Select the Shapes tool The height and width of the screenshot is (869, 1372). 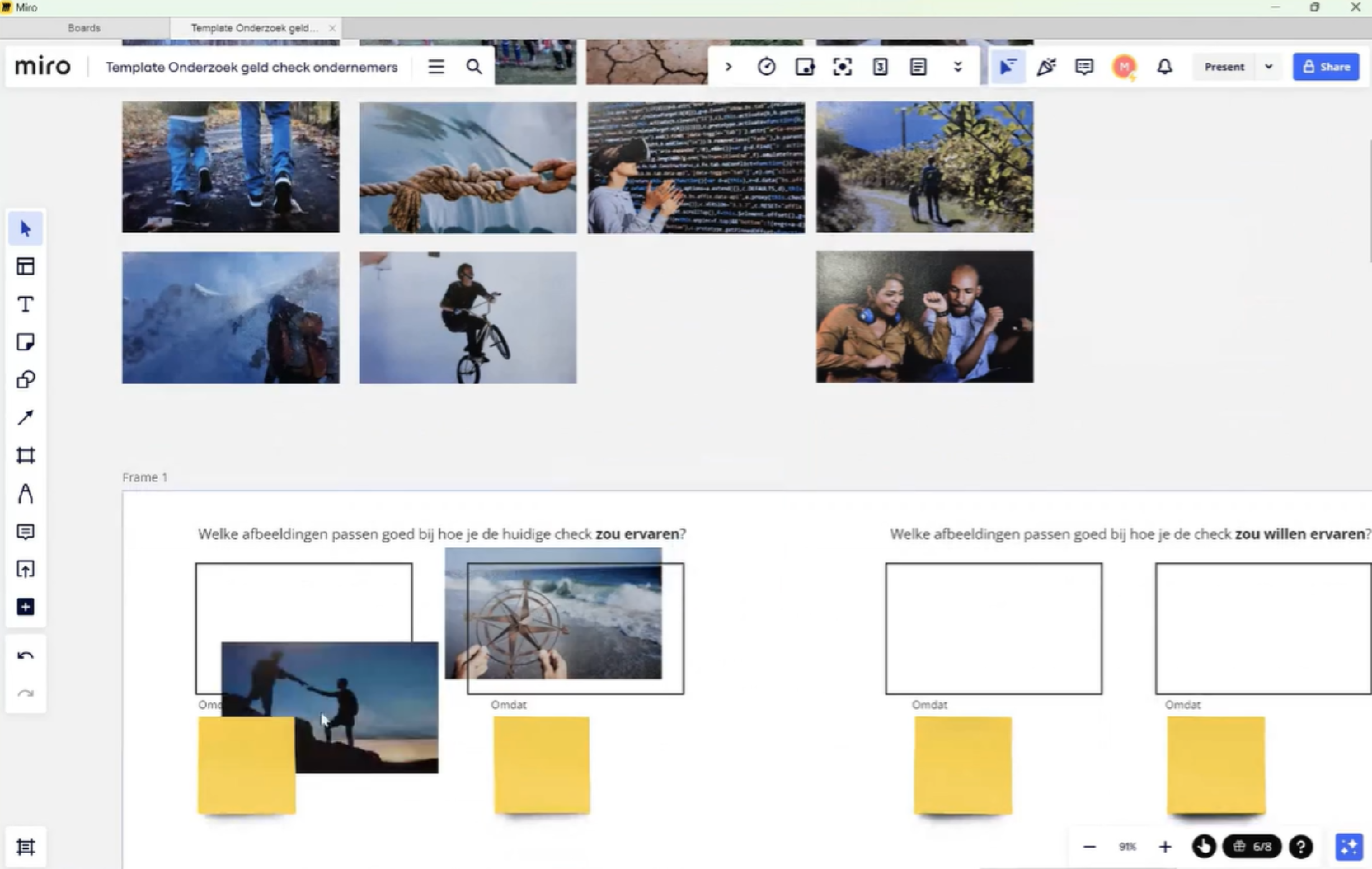(26, 380)
